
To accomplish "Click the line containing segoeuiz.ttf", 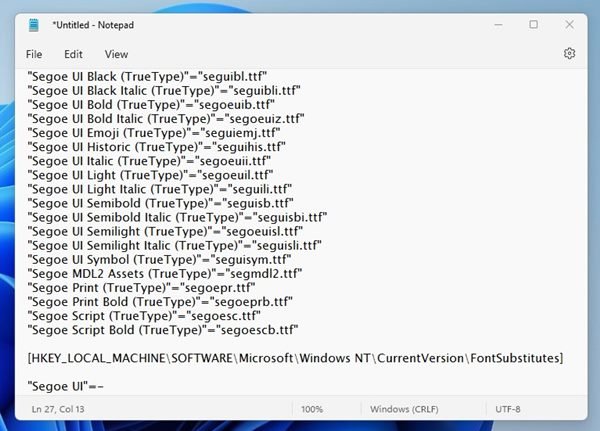I will click(166, 119).
